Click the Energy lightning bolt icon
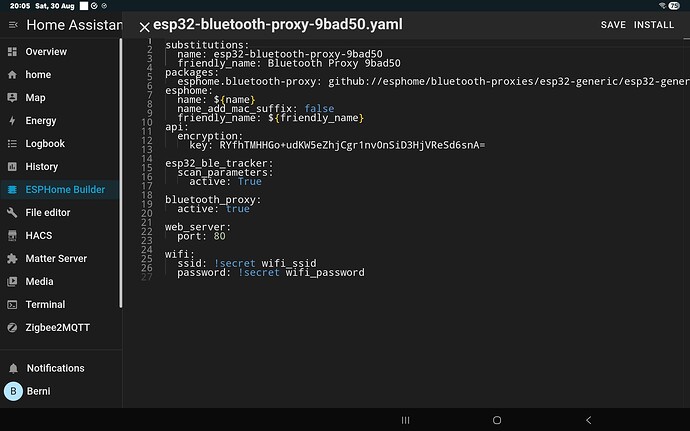 12,121
